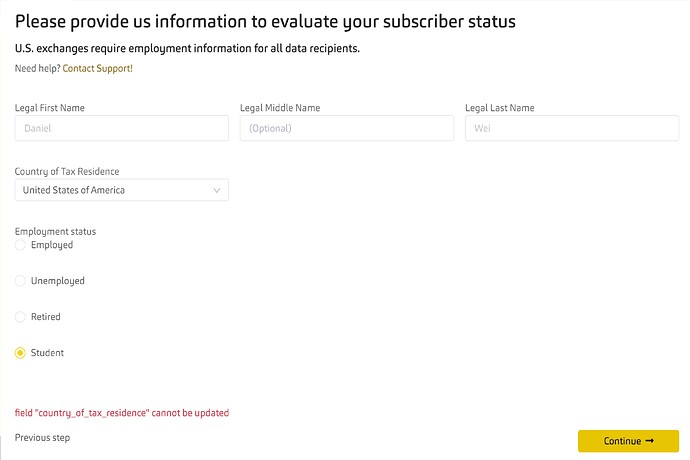Screen dimensions: 690x460
Task: Click the Legal Middle Name input
Action: pos(346,128)
